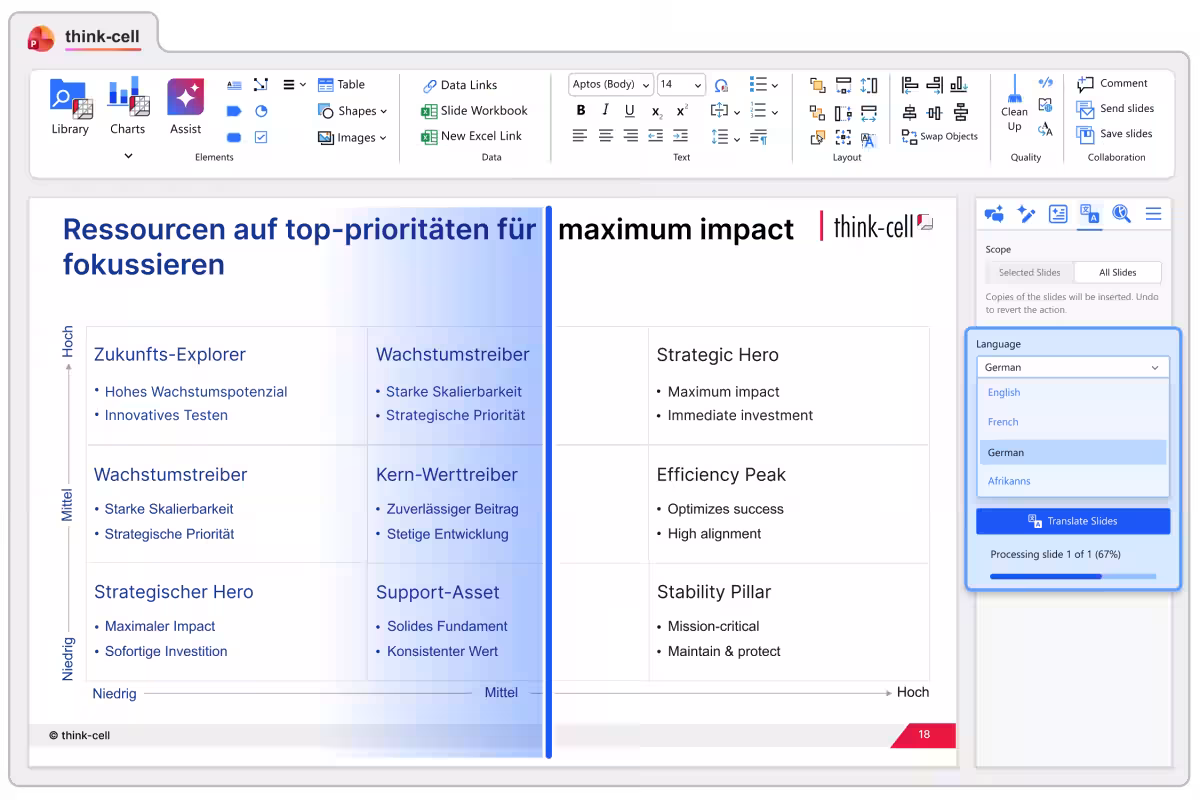The image size is (1200, 800).
Task: Run Clean Up tool
Action: 1014,103
